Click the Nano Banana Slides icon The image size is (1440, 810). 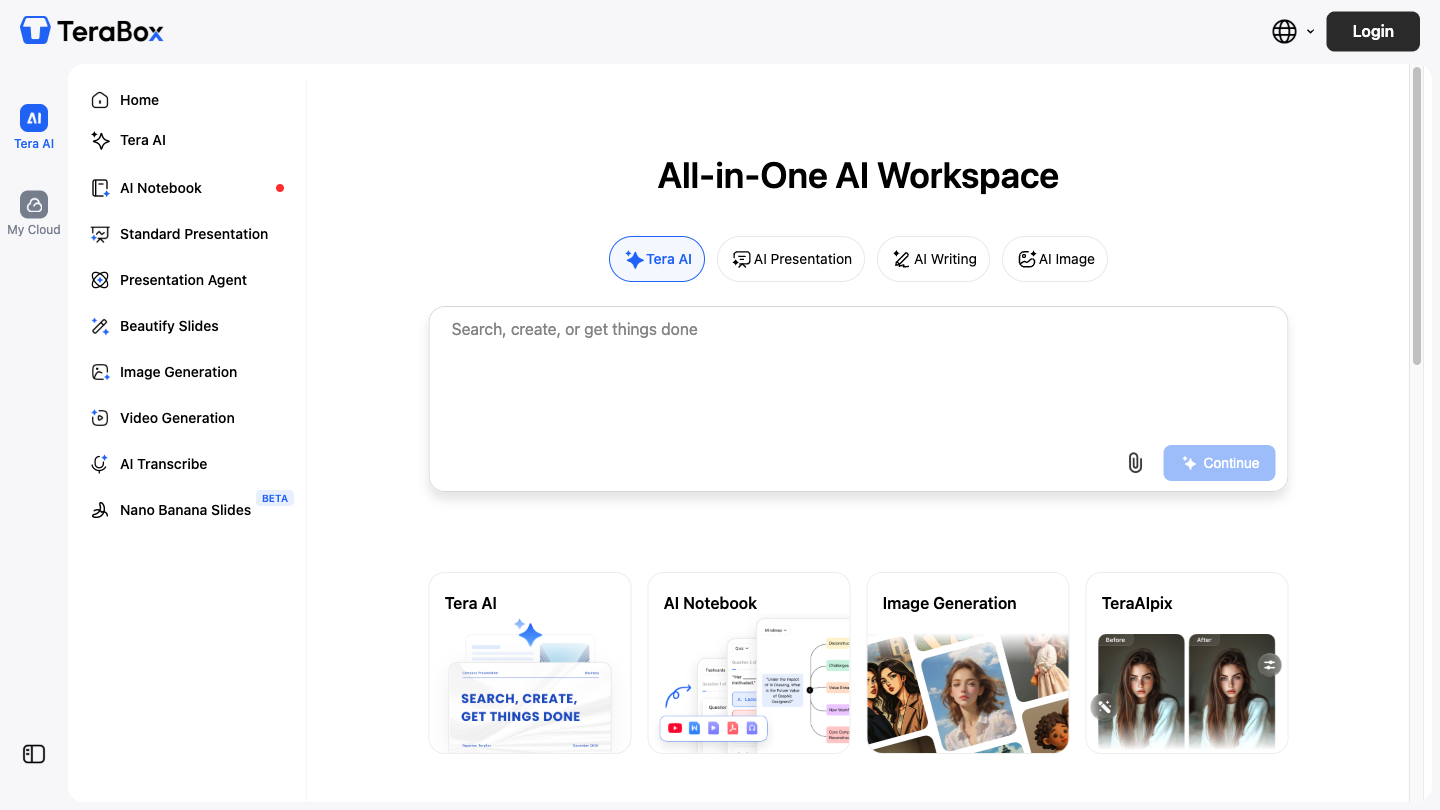100,510
